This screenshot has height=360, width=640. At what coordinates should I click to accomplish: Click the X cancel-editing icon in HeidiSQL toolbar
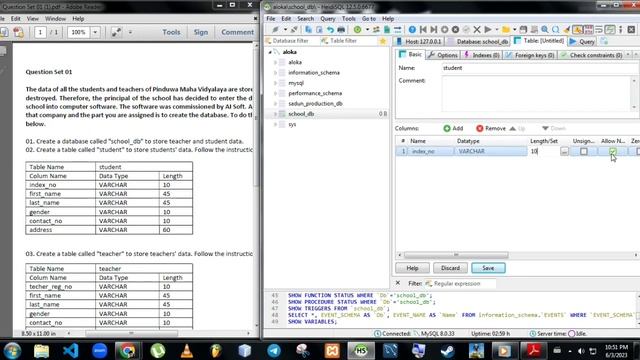(x=477, y=29)
